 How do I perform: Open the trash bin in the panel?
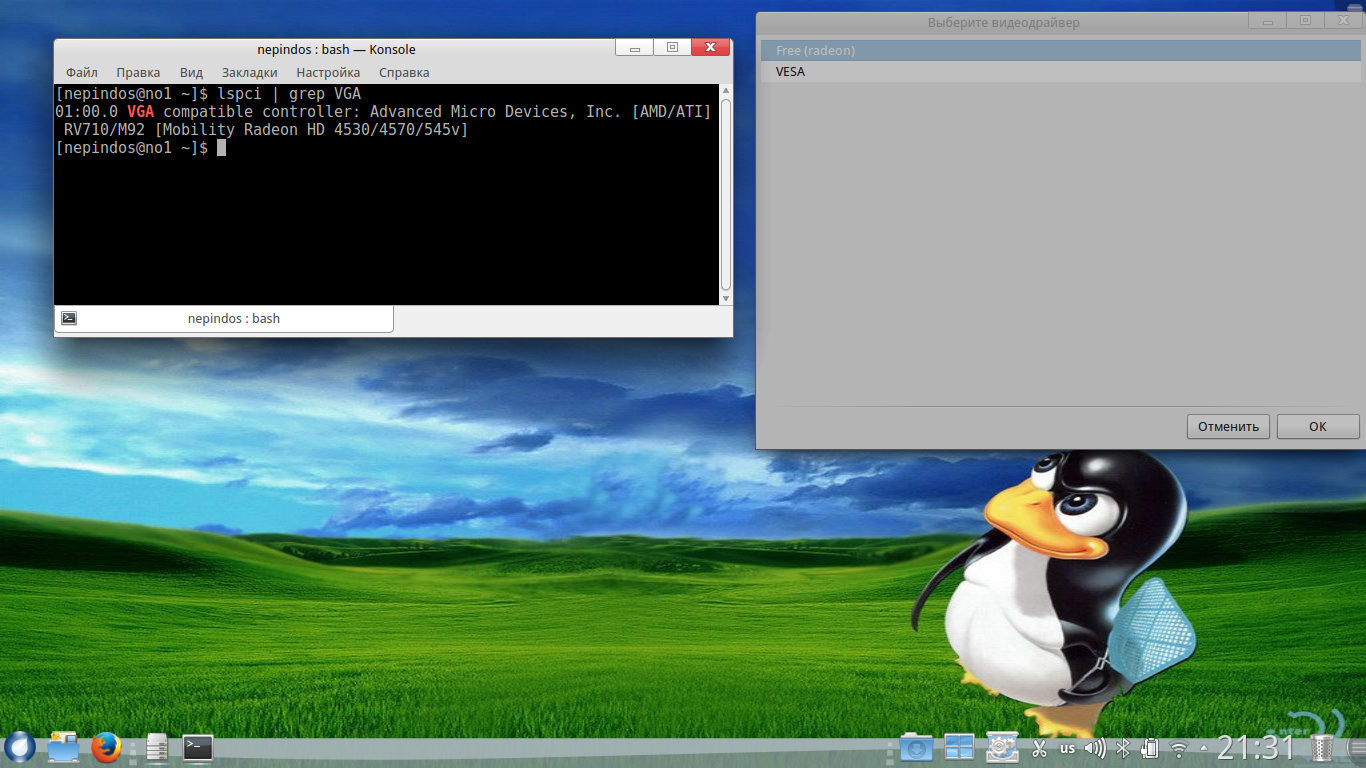(1323, 748)
